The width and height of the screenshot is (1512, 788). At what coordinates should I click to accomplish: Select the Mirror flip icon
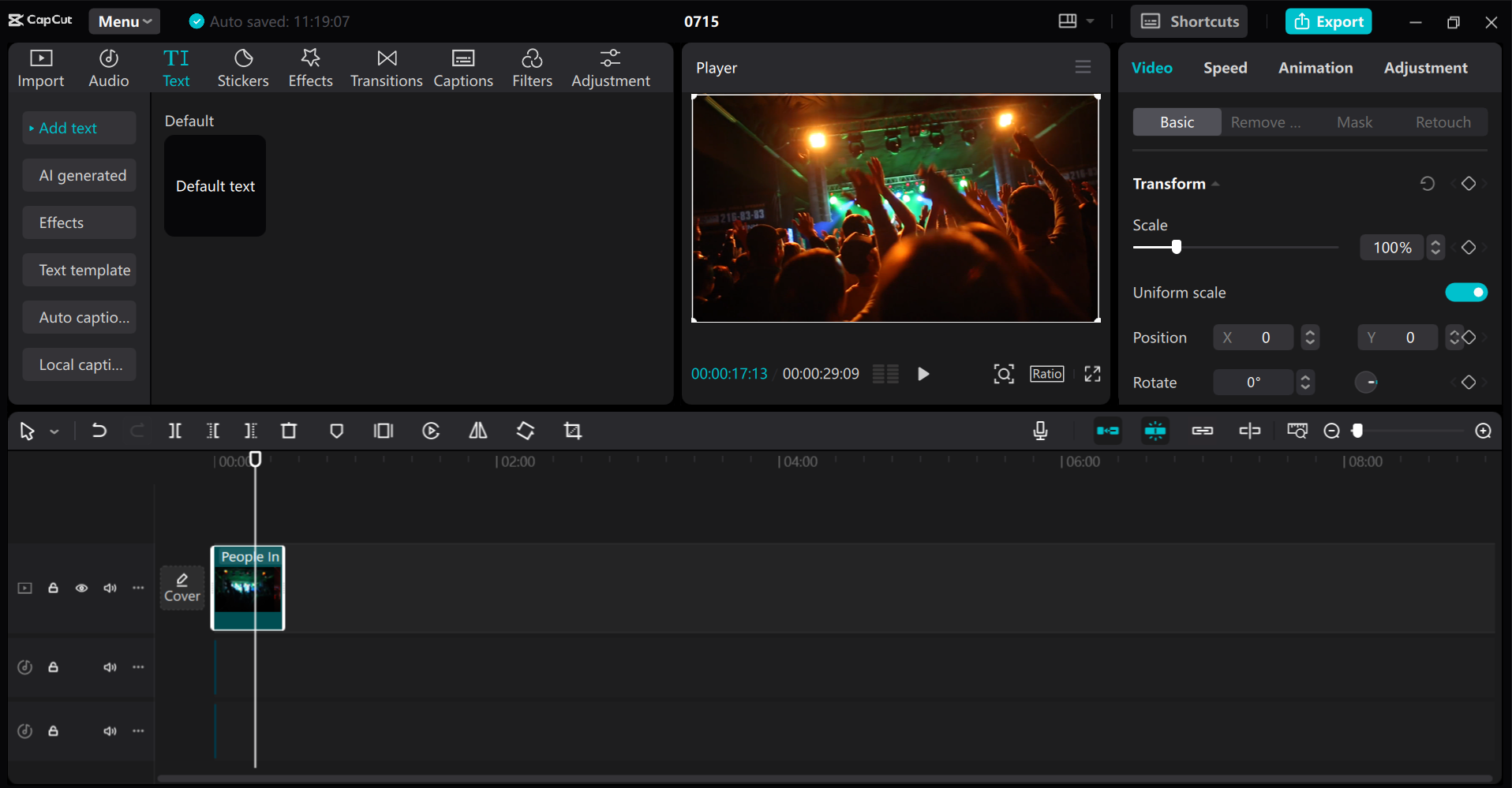(478, 431)
